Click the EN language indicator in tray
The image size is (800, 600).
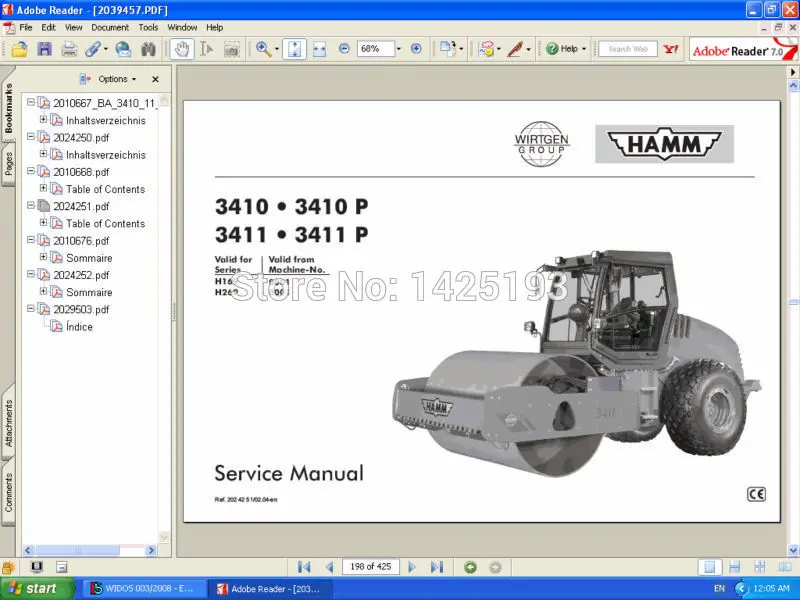pos(719,589)
